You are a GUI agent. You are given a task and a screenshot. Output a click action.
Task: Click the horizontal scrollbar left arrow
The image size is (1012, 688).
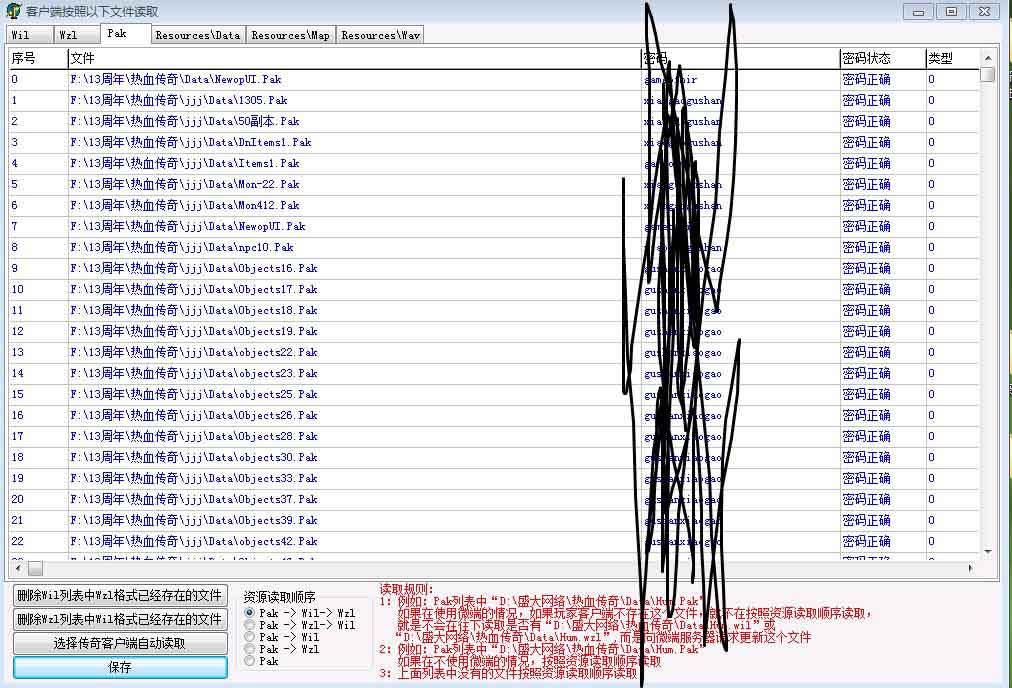pos(18,568)
